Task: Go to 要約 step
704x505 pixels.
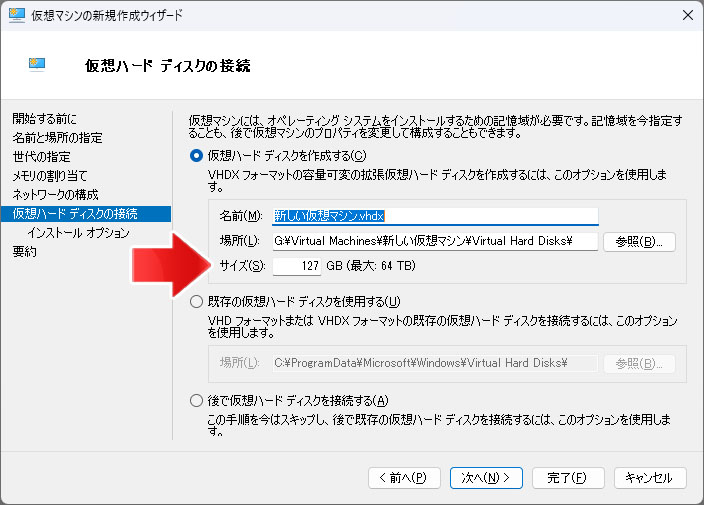Action: 24,251
